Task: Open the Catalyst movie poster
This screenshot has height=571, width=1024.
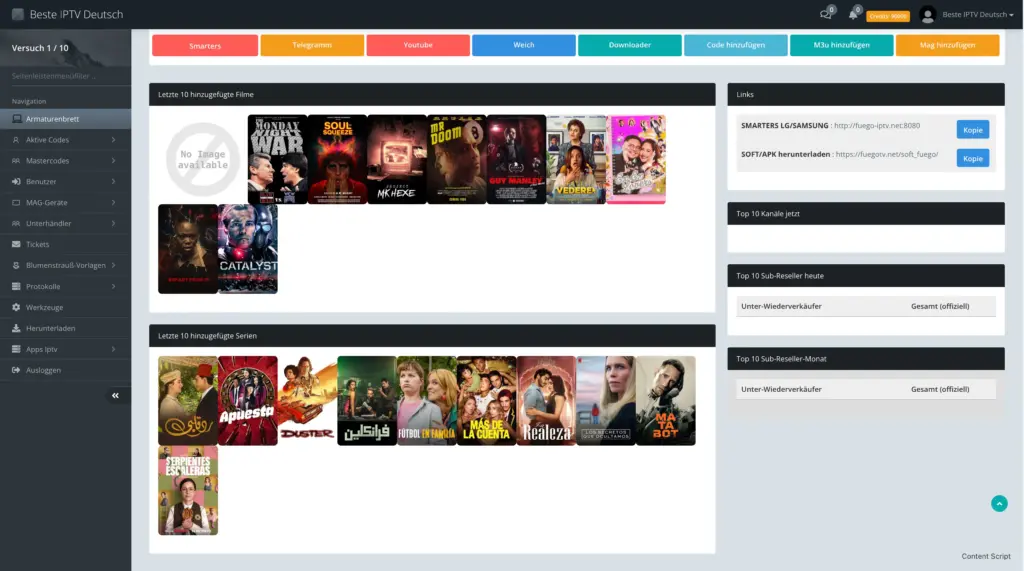Action: tap(248, 249)
